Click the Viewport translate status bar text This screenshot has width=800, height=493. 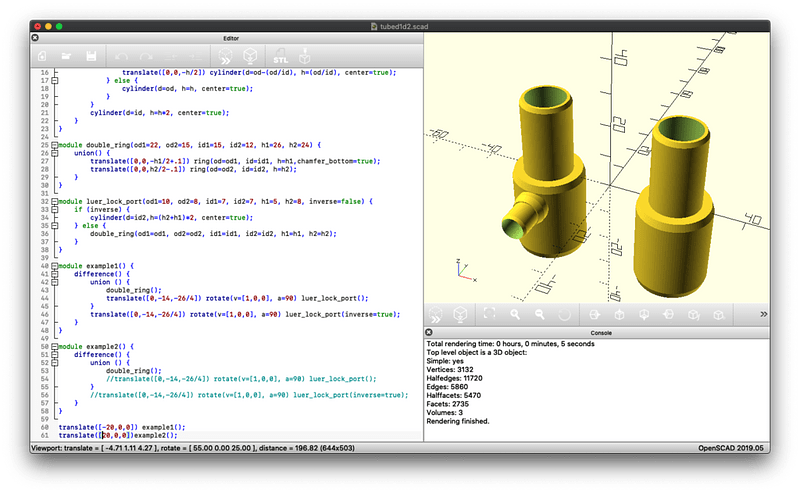point(193,448)
